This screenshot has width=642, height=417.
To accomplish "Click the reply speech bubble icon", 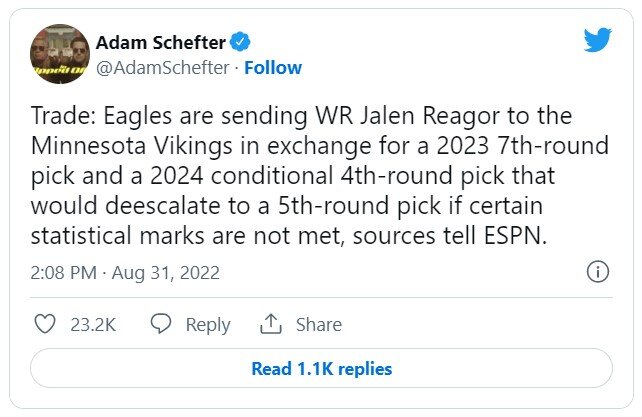I will tap(160, 324).
